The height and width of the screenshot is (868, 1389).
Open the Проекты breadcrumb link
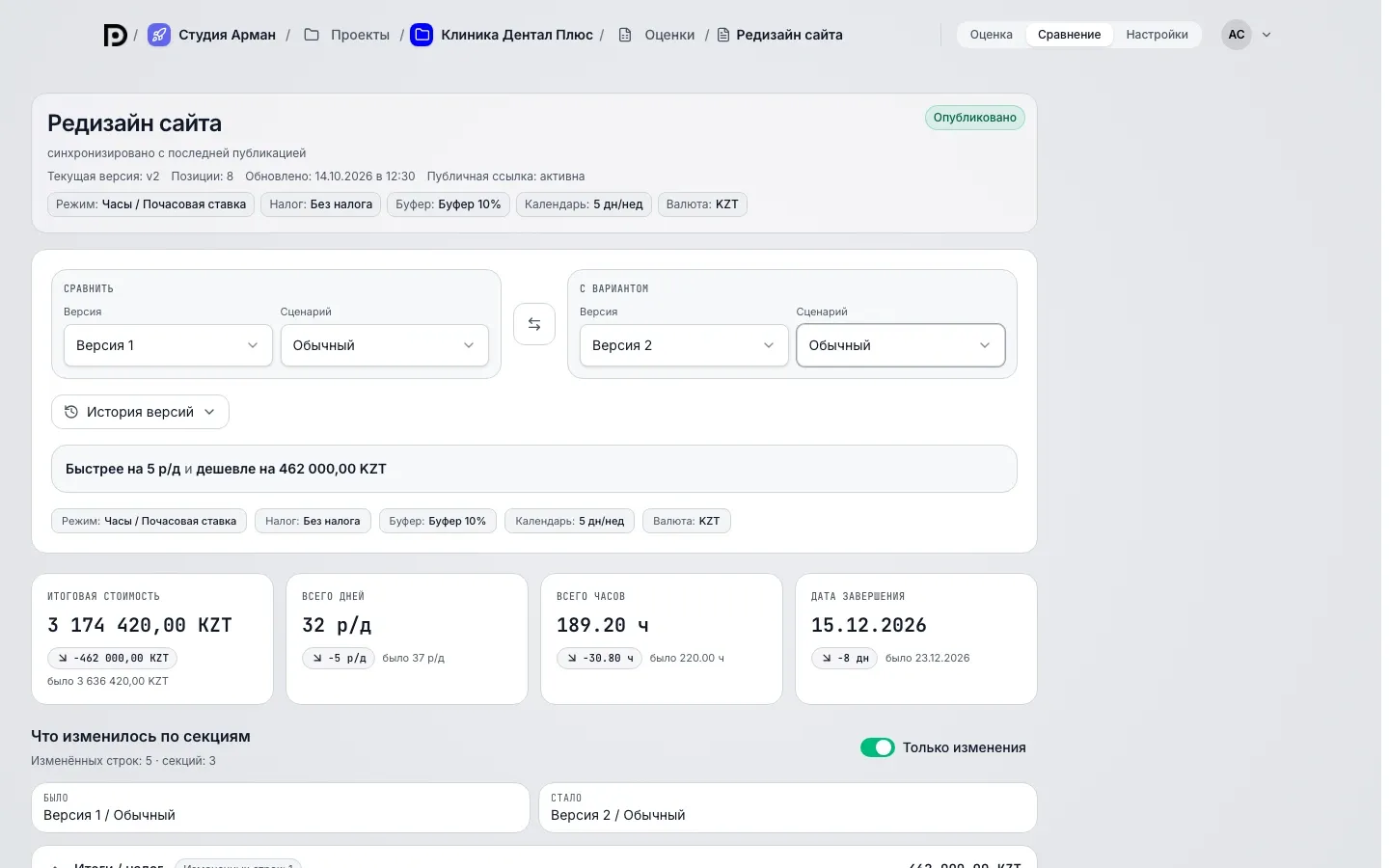click(x=360, y=35)
